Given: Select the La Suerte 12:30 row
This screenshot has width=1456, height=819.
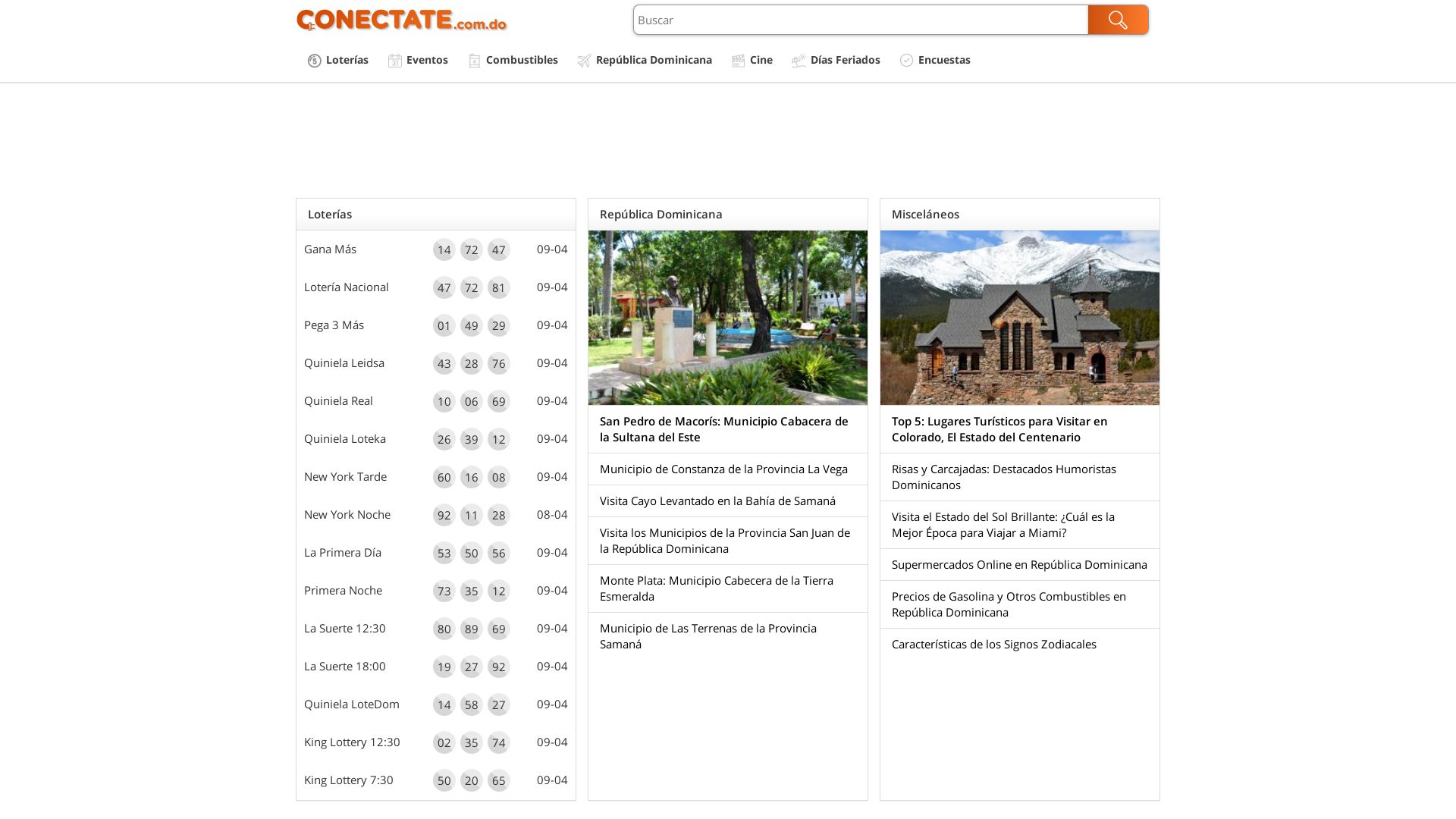Looking at the screenshot, I should tap(436, 629).
